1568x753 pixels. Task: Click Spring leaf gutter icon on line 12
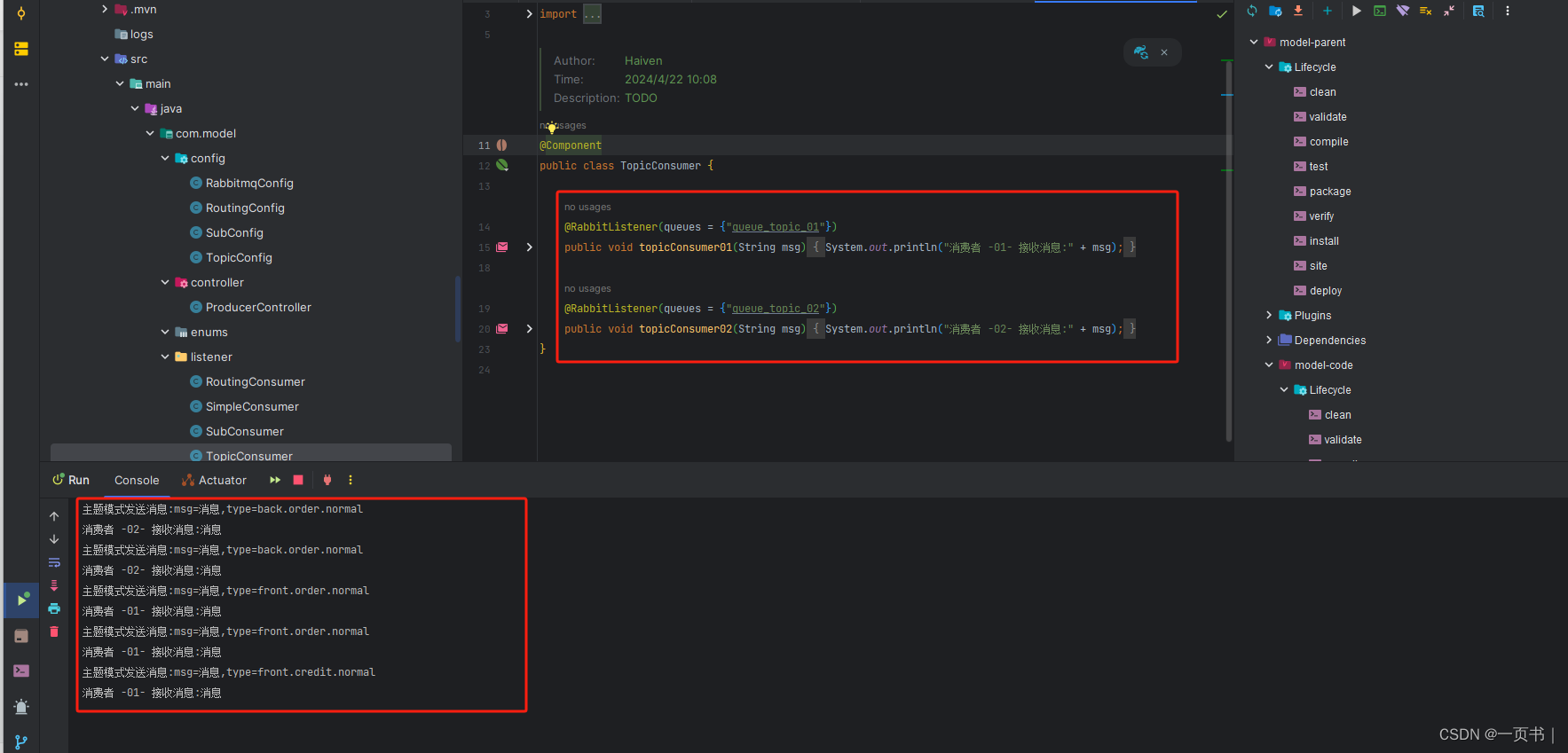coord(502,165)
